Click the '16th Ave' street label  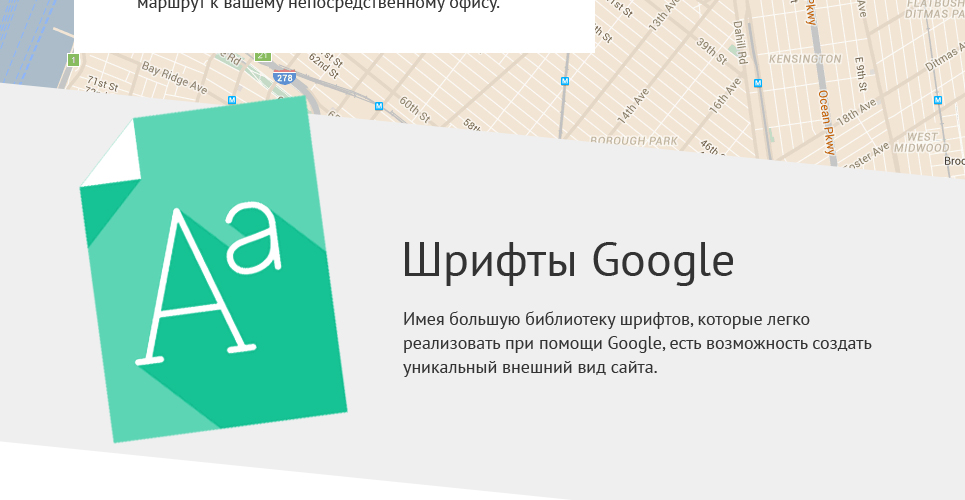tap(725, 95)
